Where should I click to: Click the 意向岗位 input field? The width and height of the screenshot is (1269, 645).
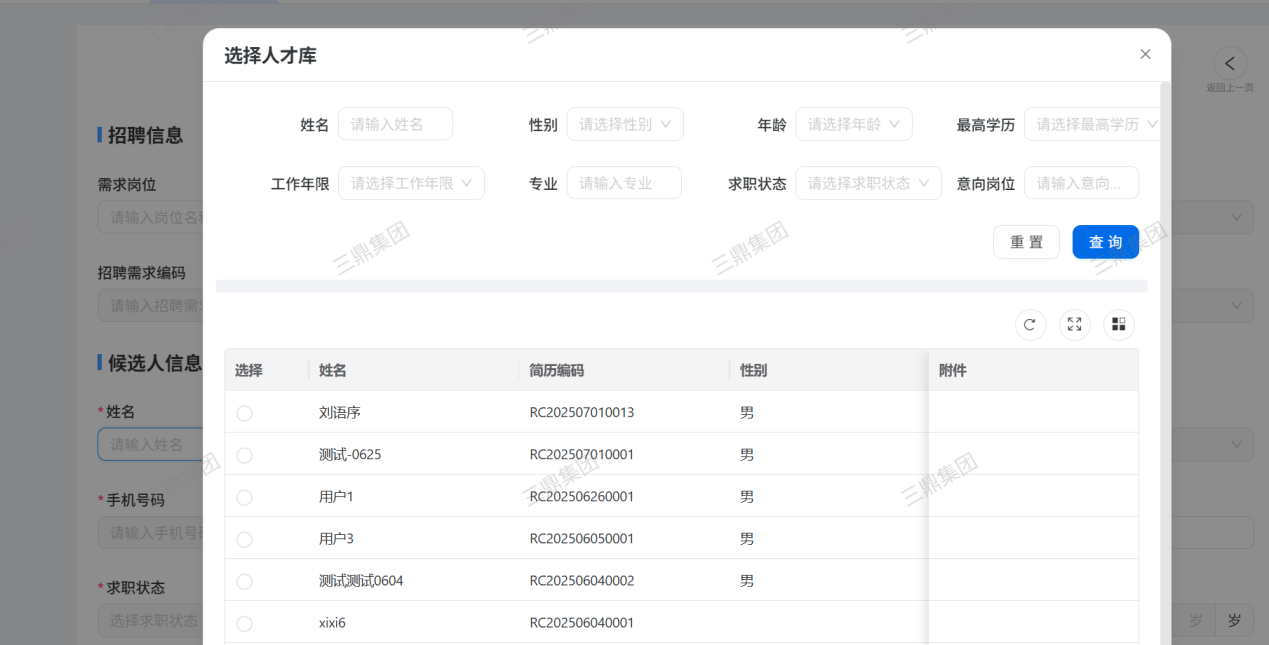[1081, 183]
